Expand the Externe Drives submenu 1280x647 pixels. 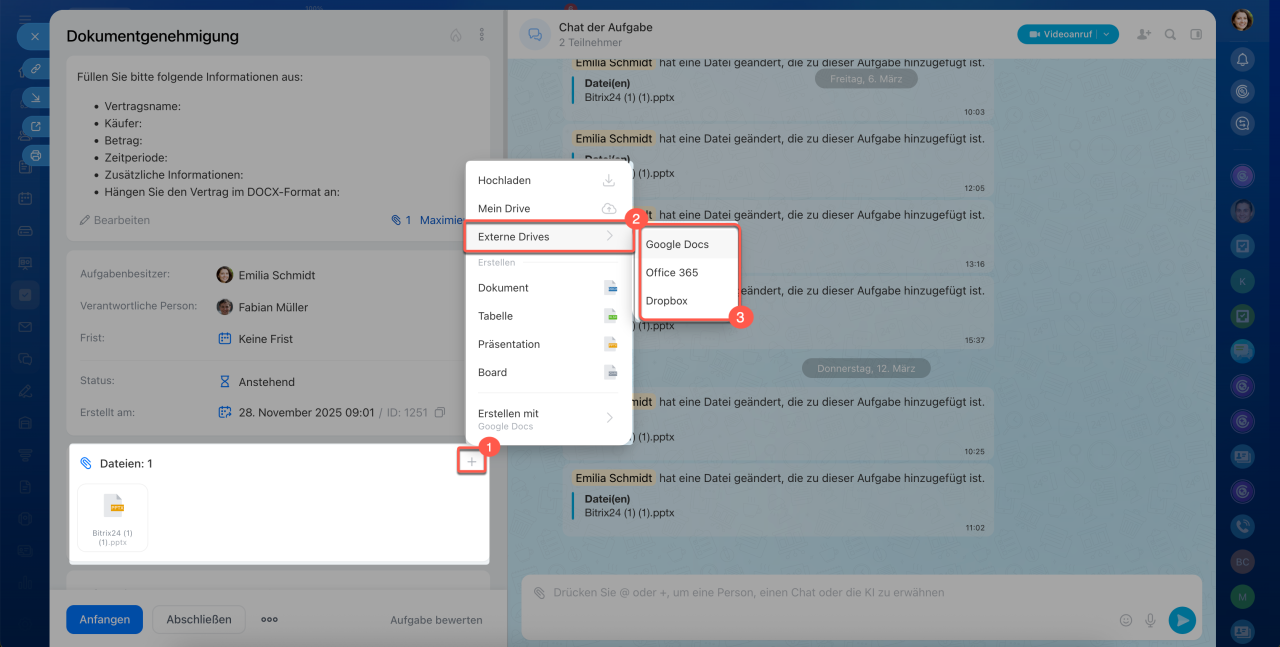click(548, 237)
